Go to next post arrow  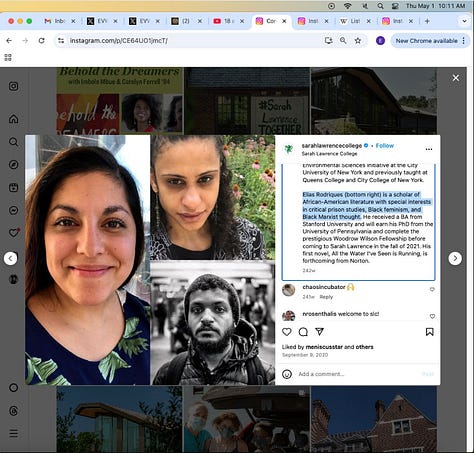click(455, 258)
